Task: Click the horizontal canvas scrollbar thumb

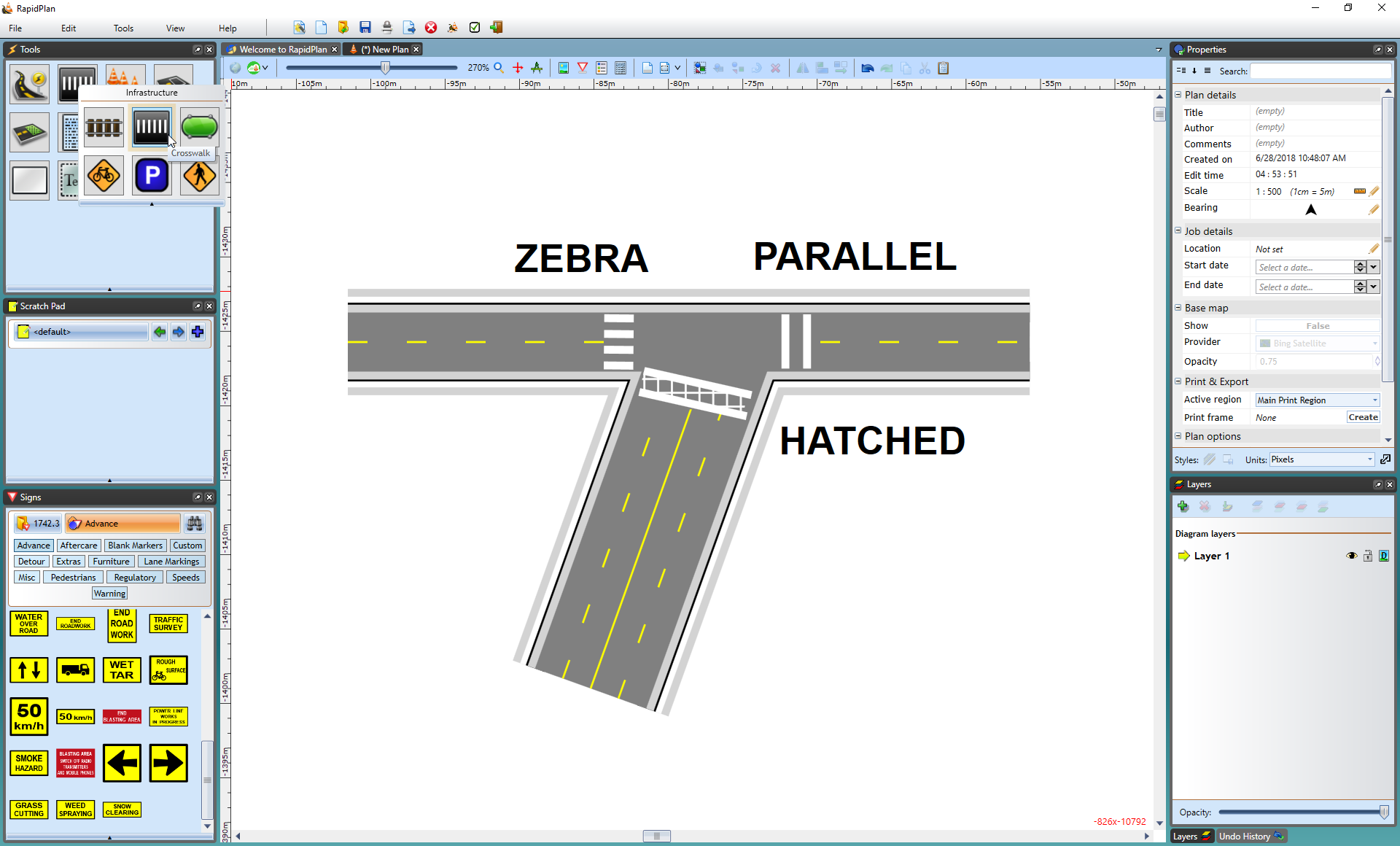Action: (x=656, y=837)
